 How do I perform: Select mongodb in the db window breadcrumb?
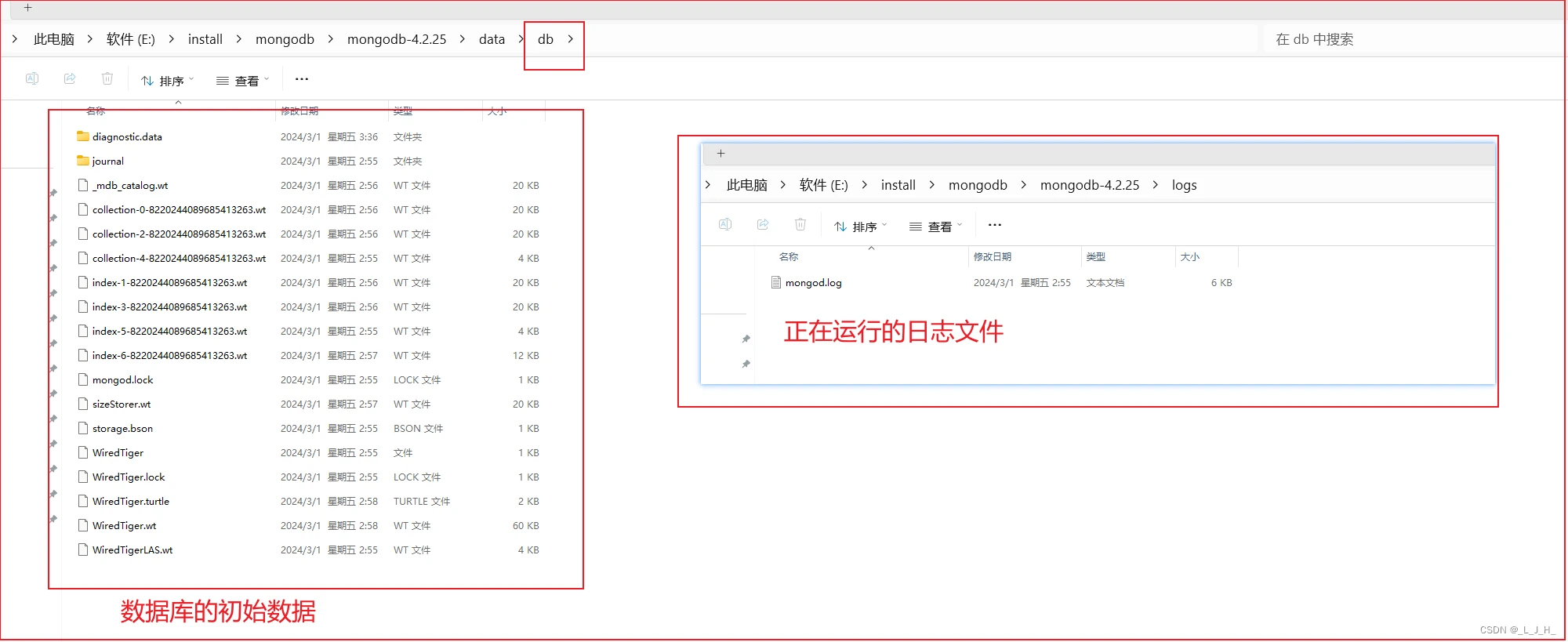coord(285,39)
